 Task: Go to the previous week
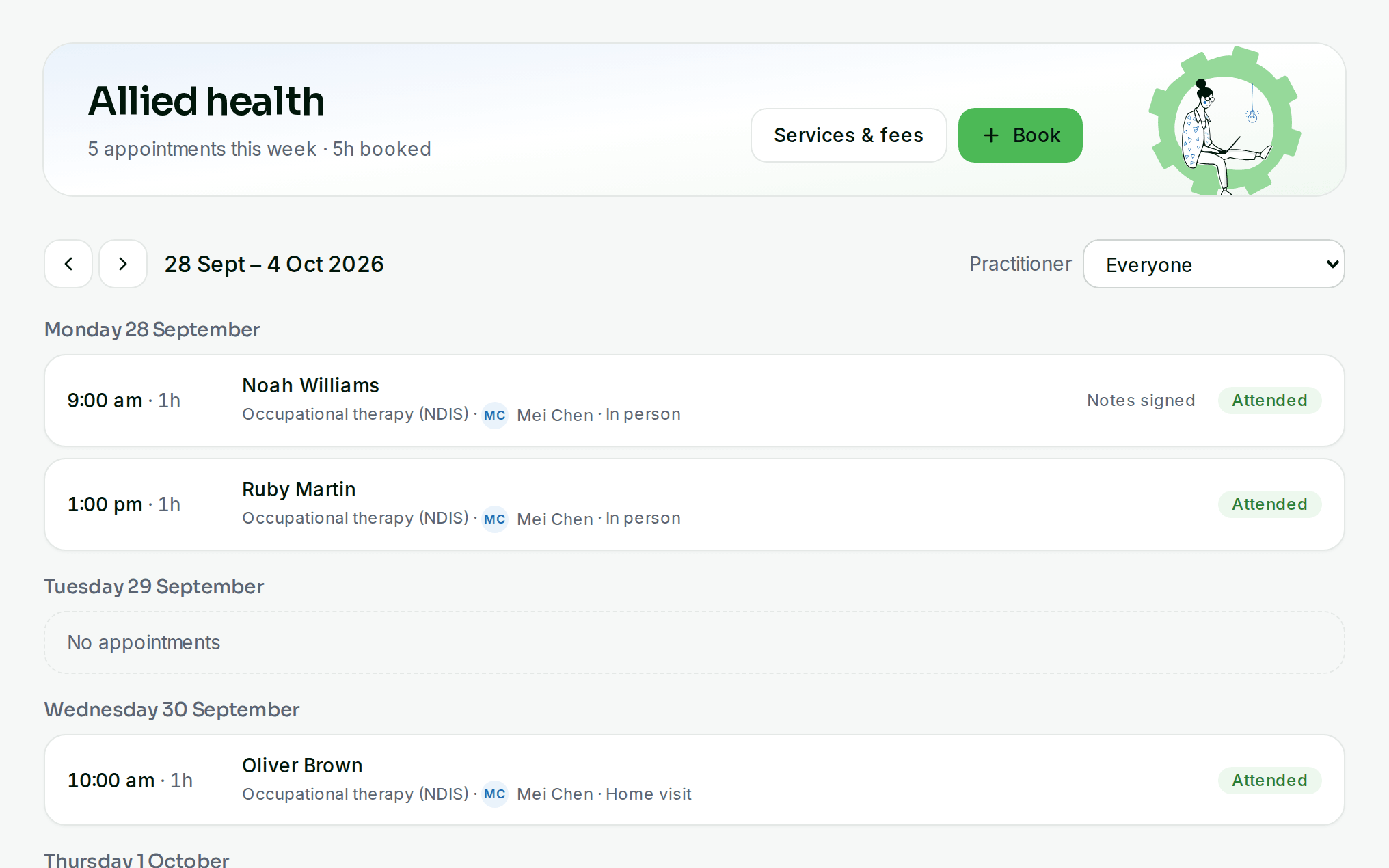tap(68, 264)
